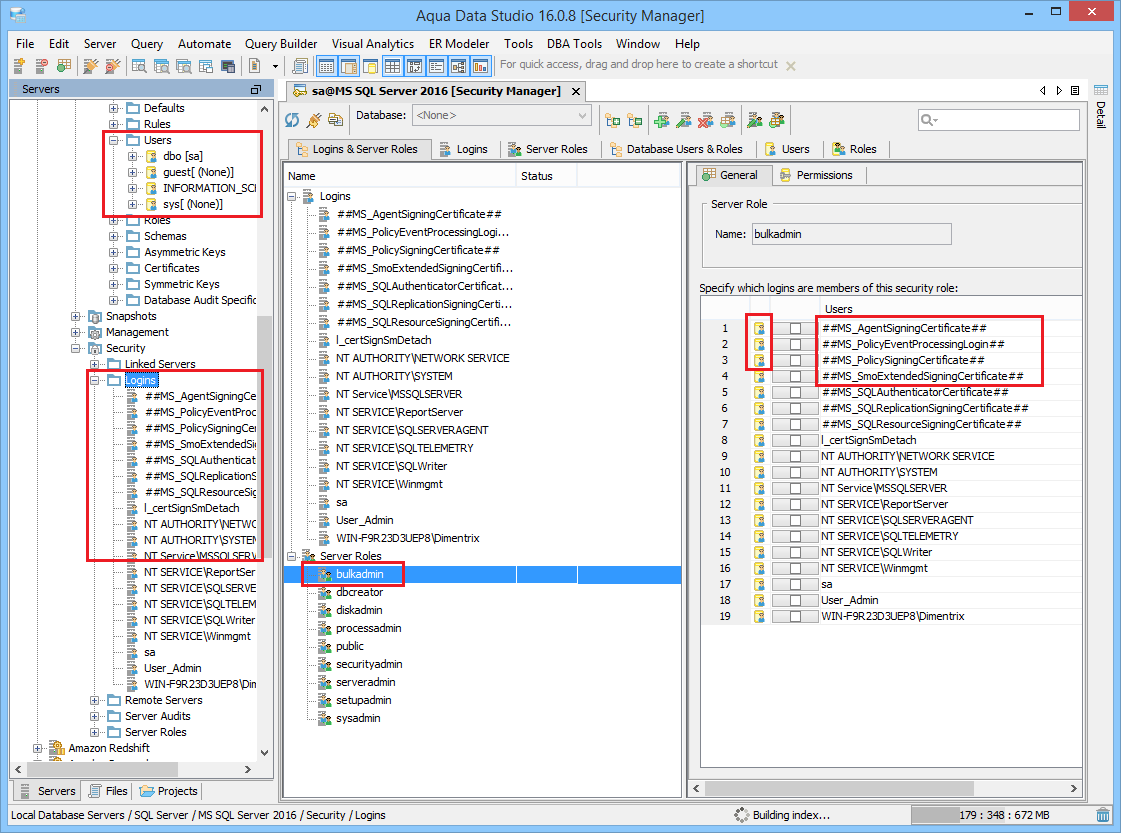Click the Name column header
1121x833 pixels.
400,176
